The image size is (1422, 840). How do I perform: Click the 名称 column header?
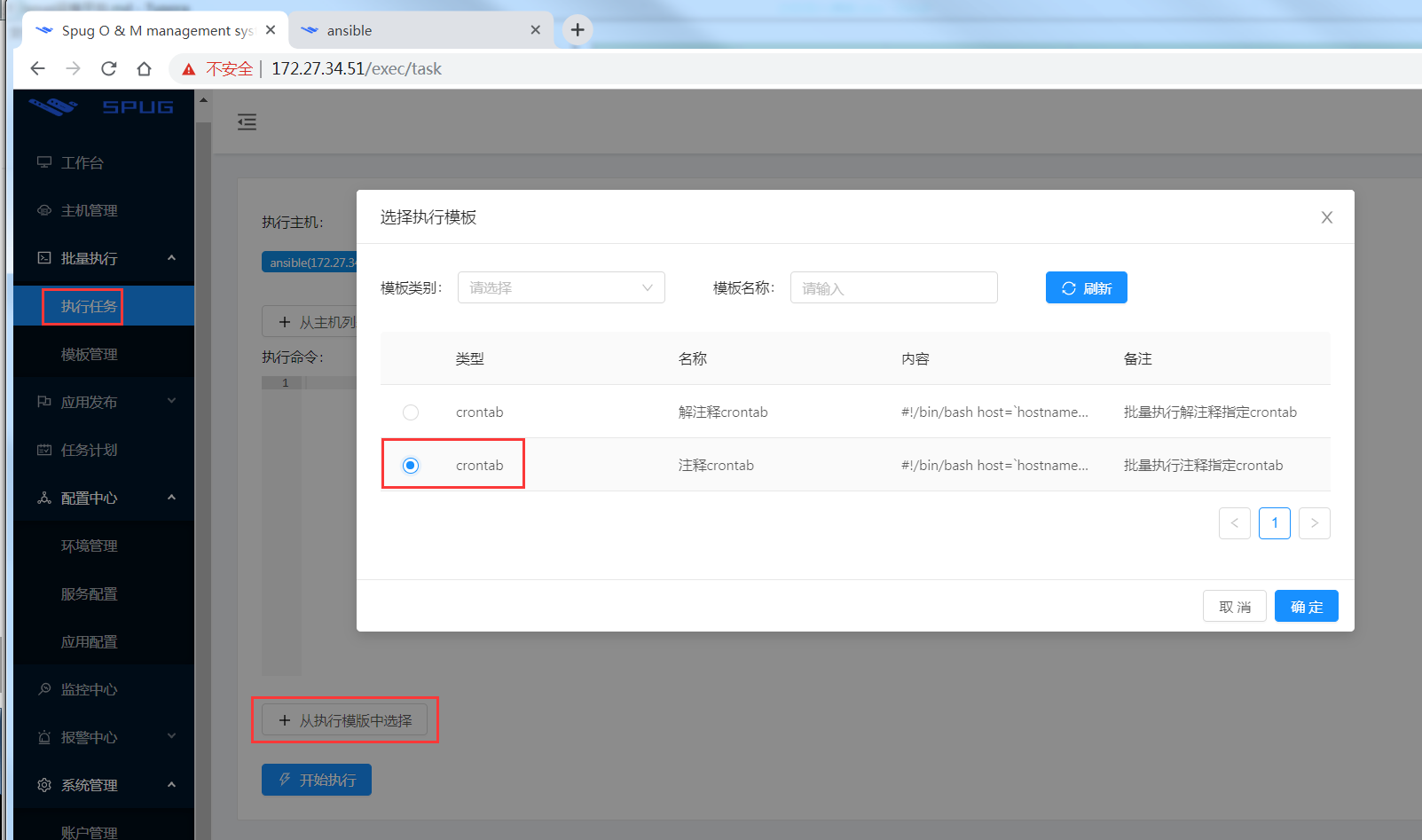(x=693, y=359)
